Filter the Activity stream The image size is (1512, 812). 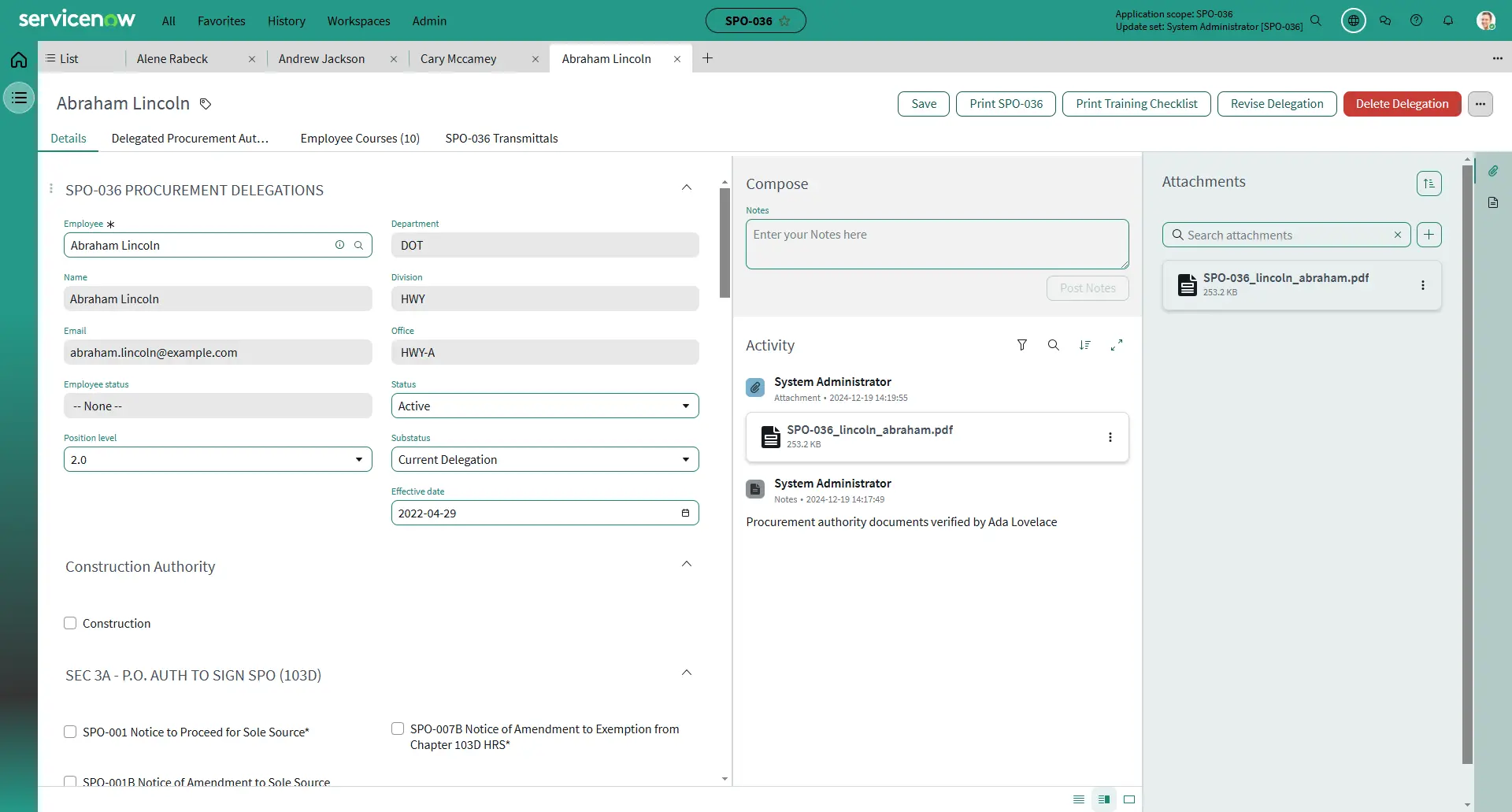click(x=1021, y=345)
